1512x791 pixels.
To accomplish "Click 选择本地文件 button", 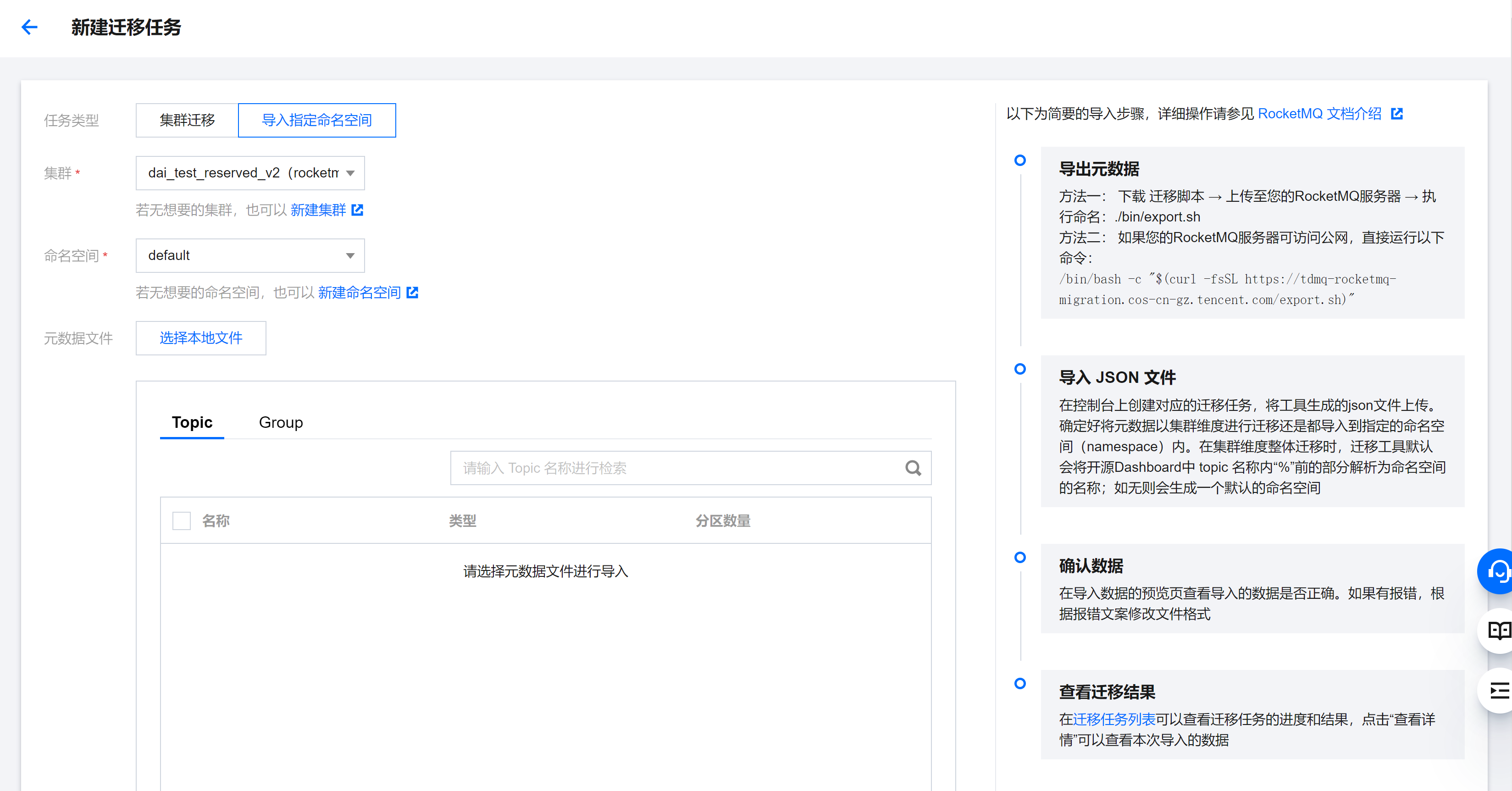I will tap(201, 338).
